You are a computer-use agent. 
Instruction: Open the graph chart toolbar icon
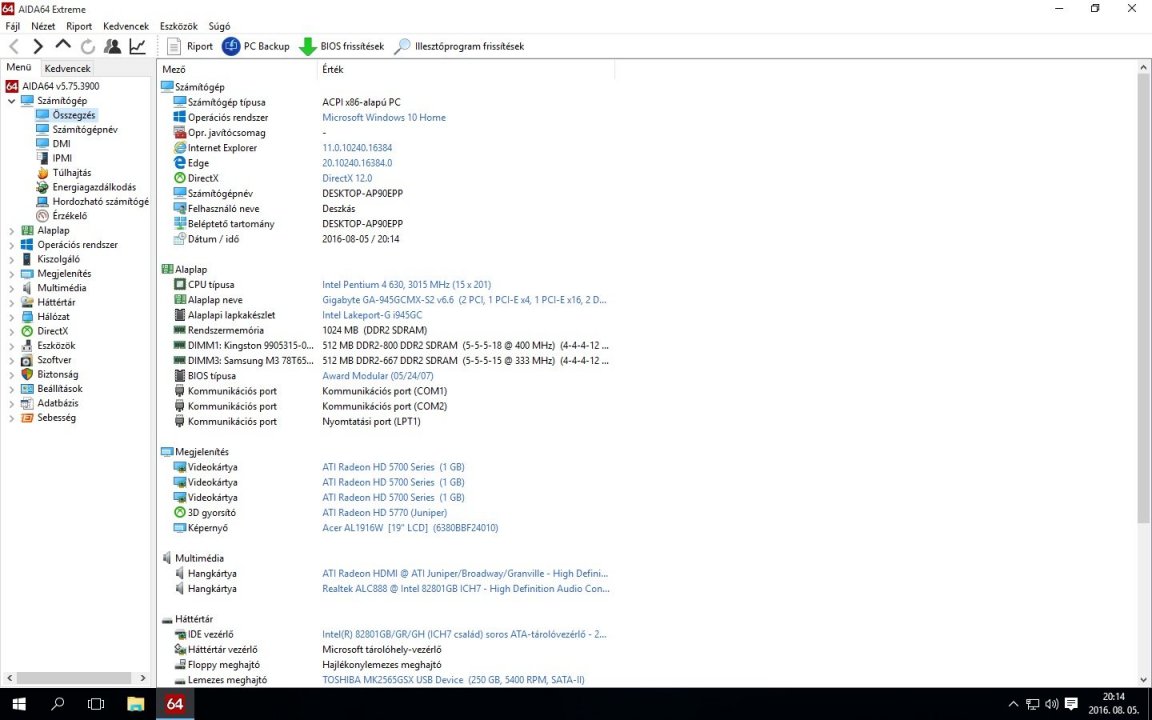click(137, 46)
